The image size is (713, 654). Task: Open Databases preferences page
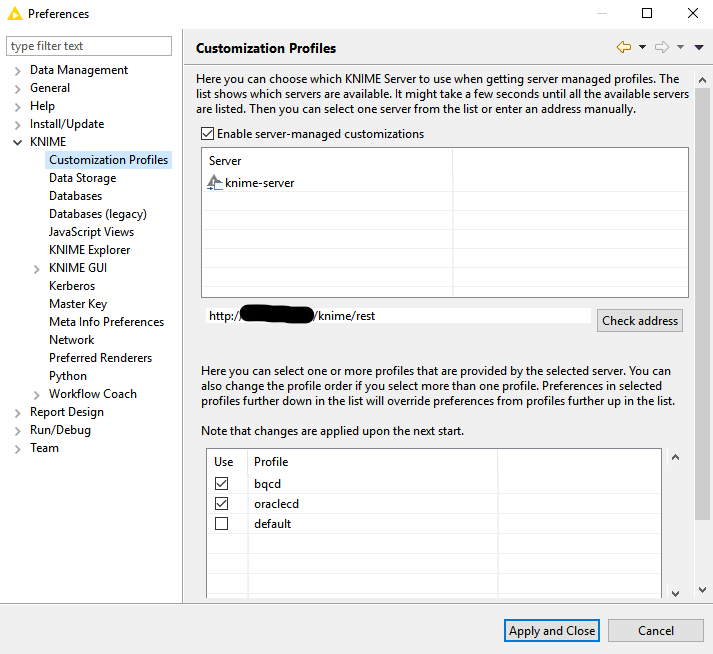coord(75,196)
